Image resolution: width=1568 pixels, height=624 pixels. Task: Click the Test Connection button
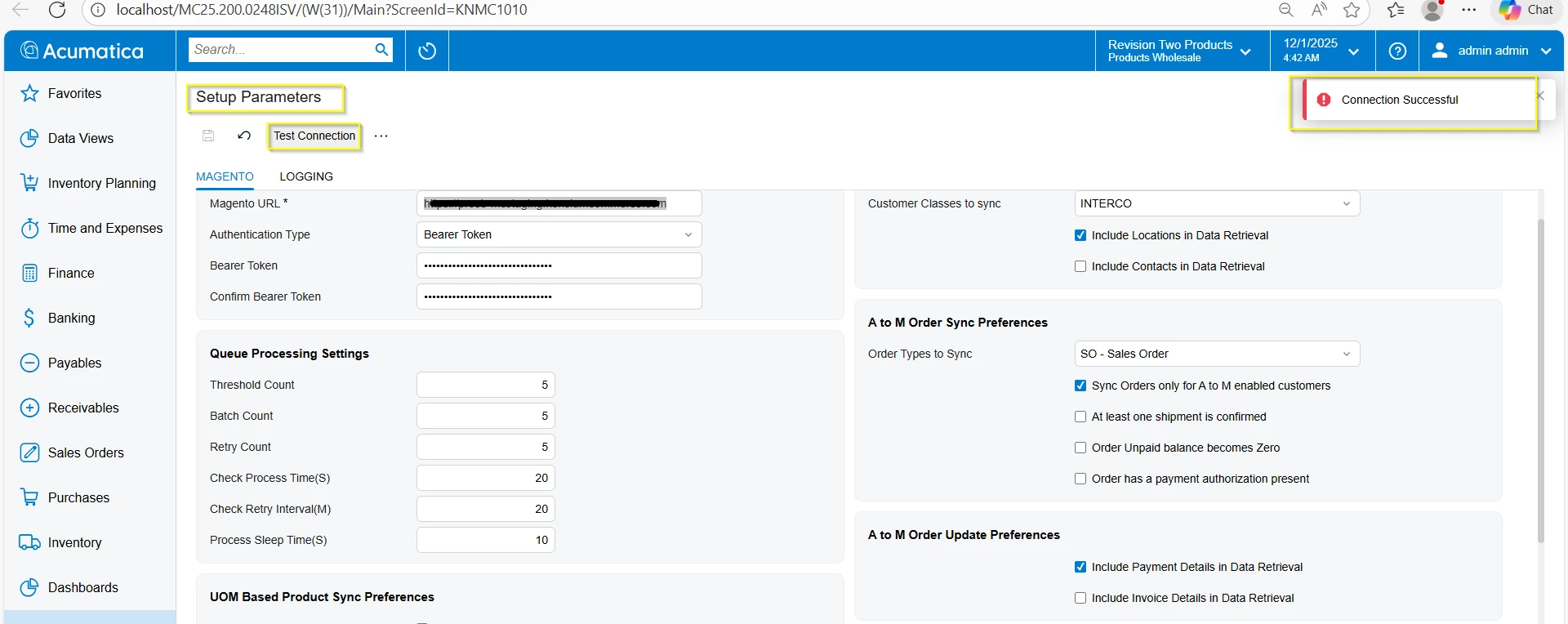click(x=314, y=136)
